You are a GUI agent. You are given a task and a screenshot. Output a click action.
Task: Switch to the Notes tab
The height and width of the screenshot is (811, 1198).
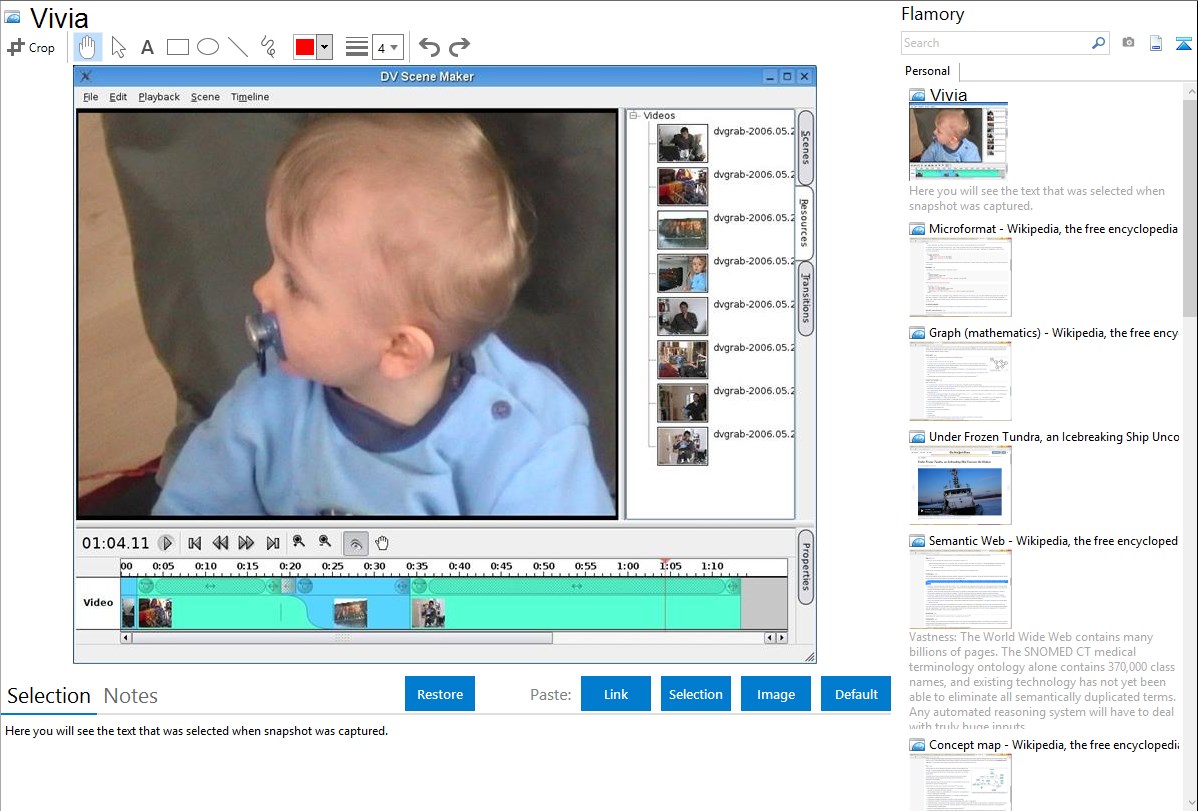coord(130,696)
